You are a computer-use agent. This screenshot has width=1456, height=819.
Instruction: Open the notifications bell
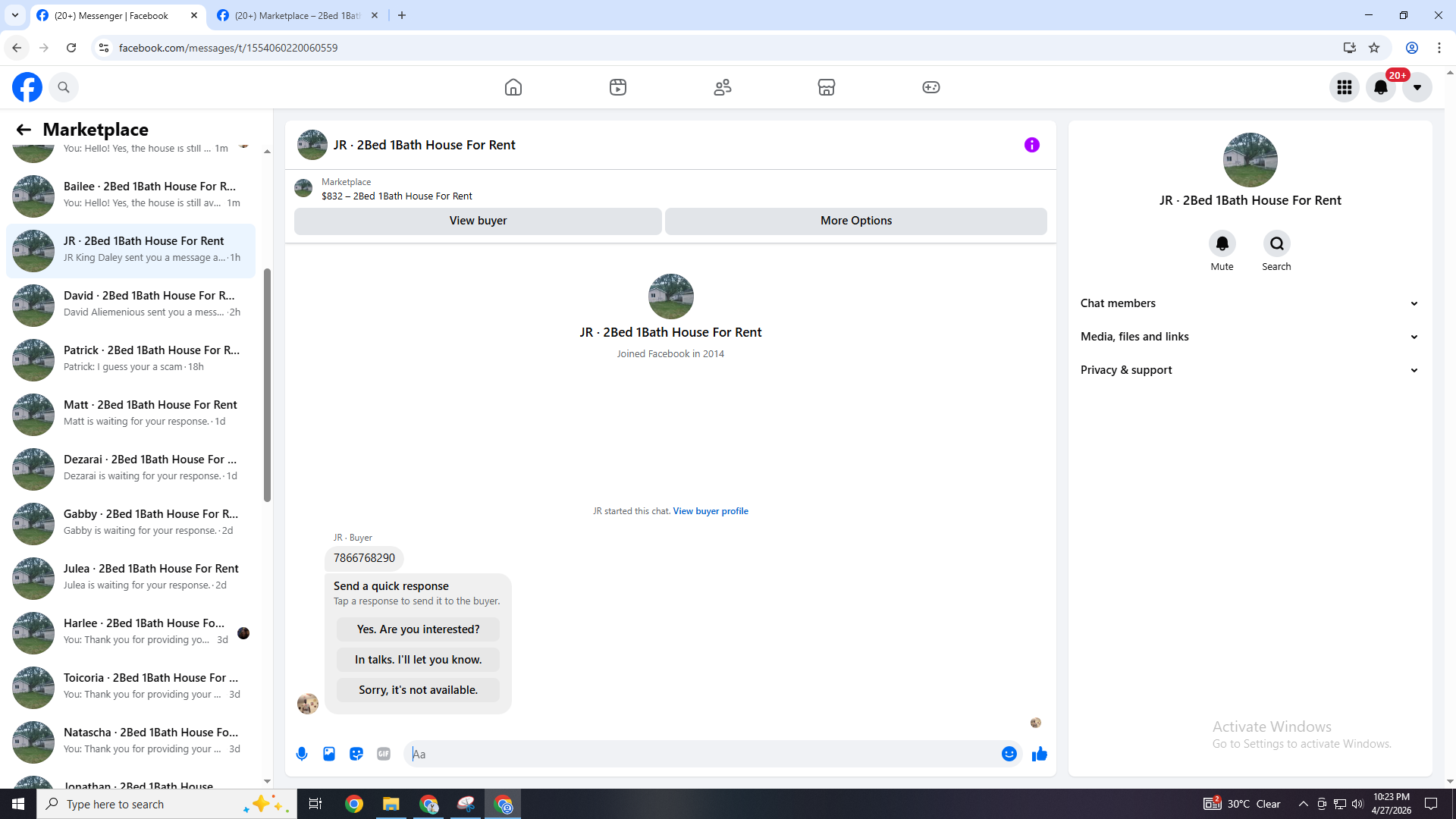1381,87
